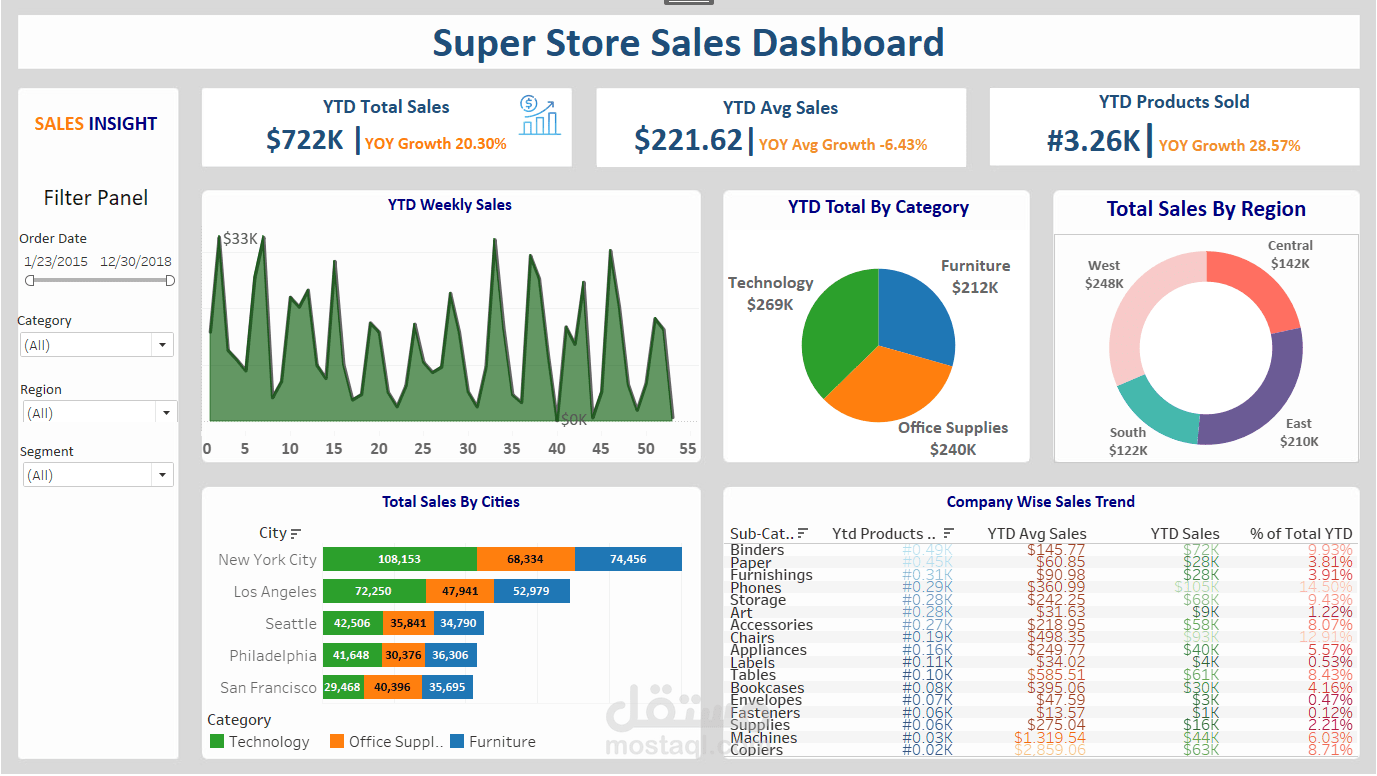Click the Super Store Sales Dashboard title

click(x=688, y=43)
